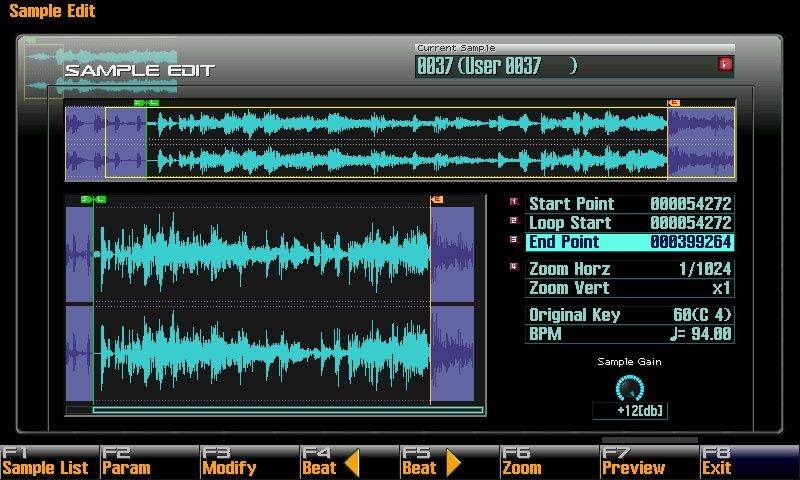The height and width of the screenshot is (480, 800).
Task: Click the green S marker in overview waveform
Action: pos(139,103)
